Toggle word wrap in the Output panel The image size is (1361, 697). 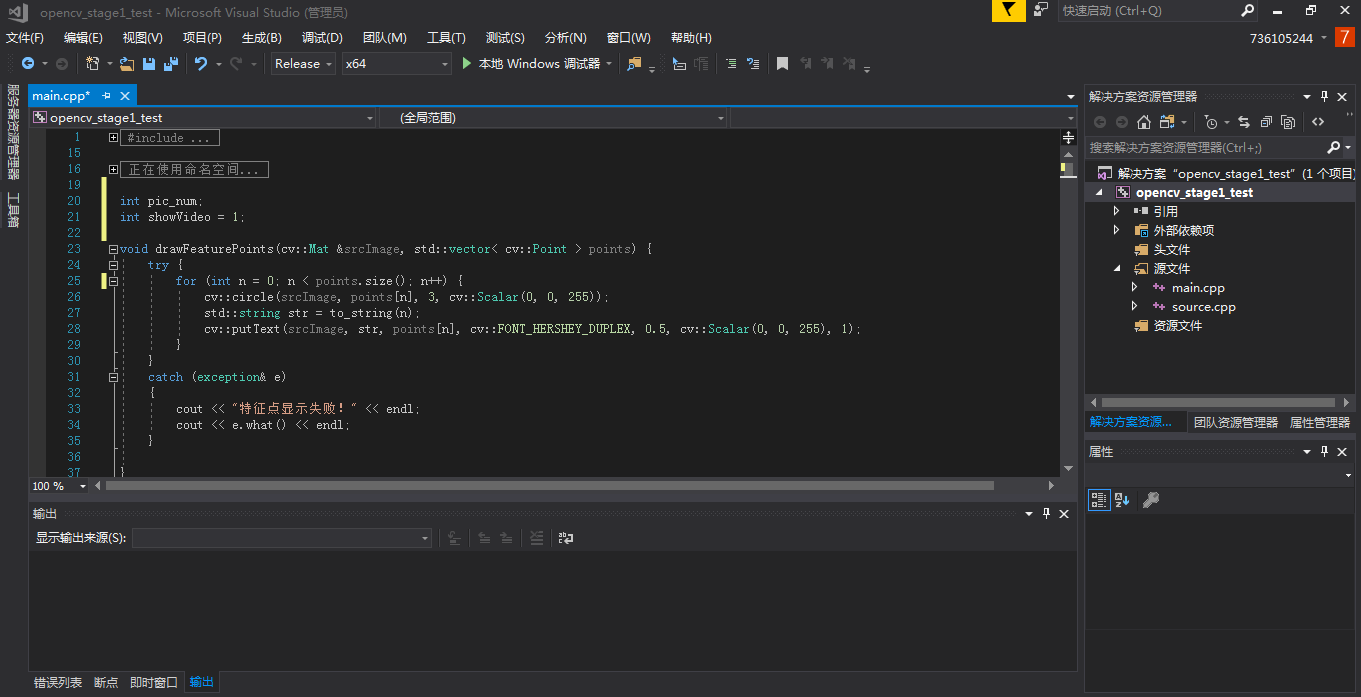[566, 538]
